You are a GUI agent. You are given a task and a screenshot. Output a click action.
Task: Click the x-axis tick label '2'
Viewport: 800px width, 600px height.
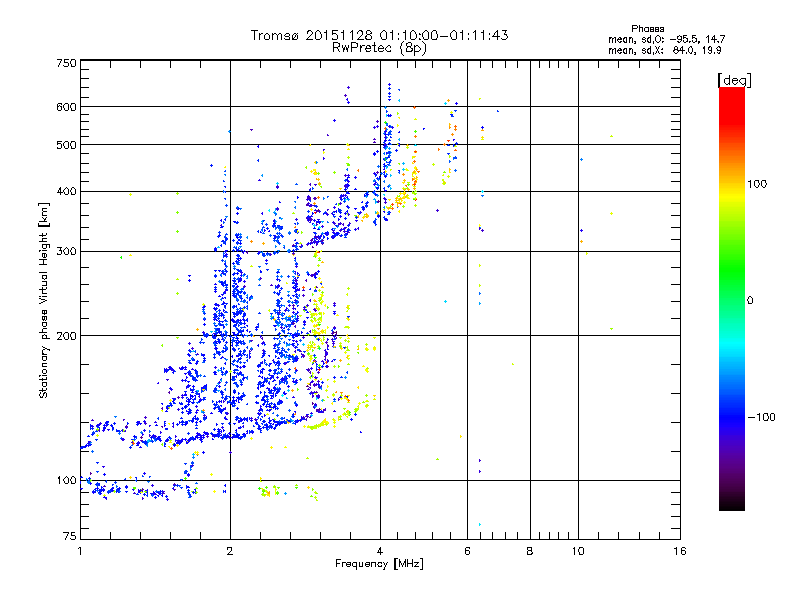point(230,551)
